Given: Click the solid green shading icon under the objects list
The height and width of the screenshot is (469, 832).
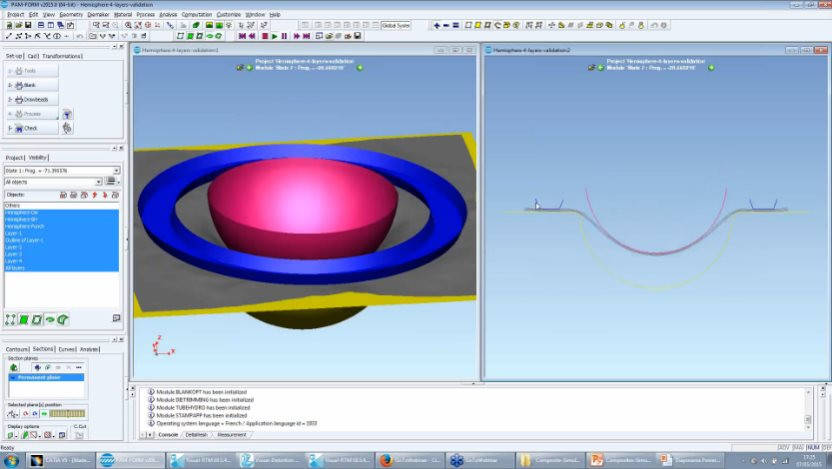Looking at the screenshot, I should point(24,319).
